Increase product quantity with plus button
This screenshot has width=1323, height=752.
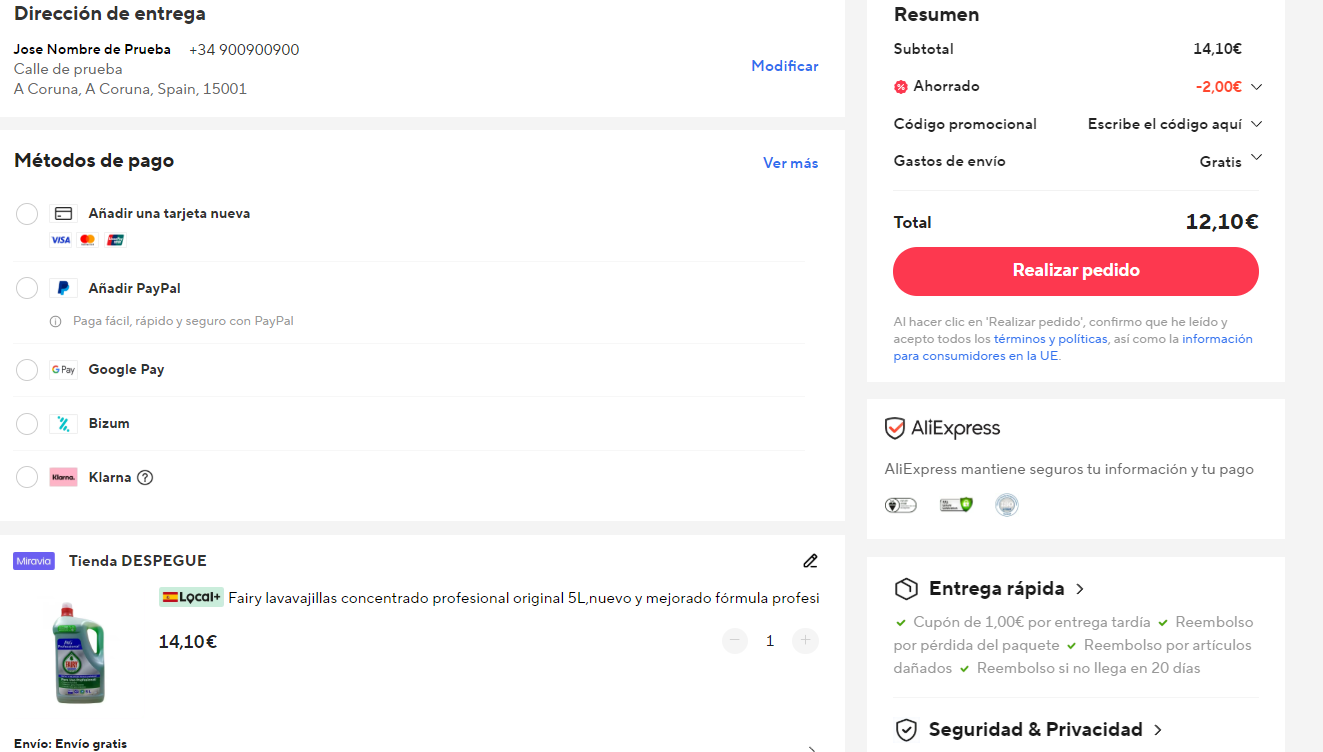click(805, 641)
